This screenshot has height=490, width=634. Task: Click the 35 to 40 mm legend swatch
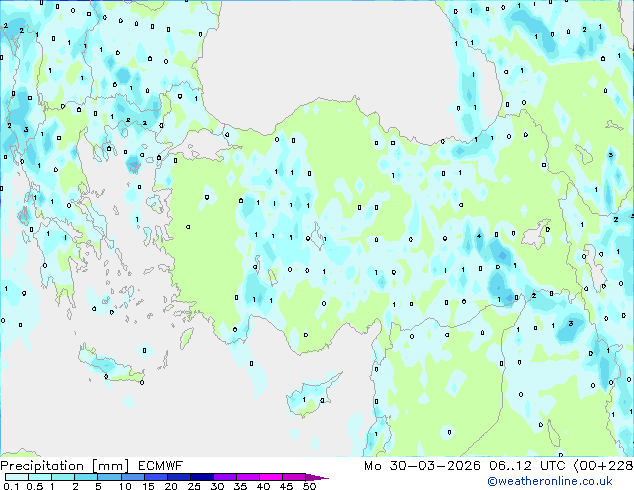coord(248,477)
